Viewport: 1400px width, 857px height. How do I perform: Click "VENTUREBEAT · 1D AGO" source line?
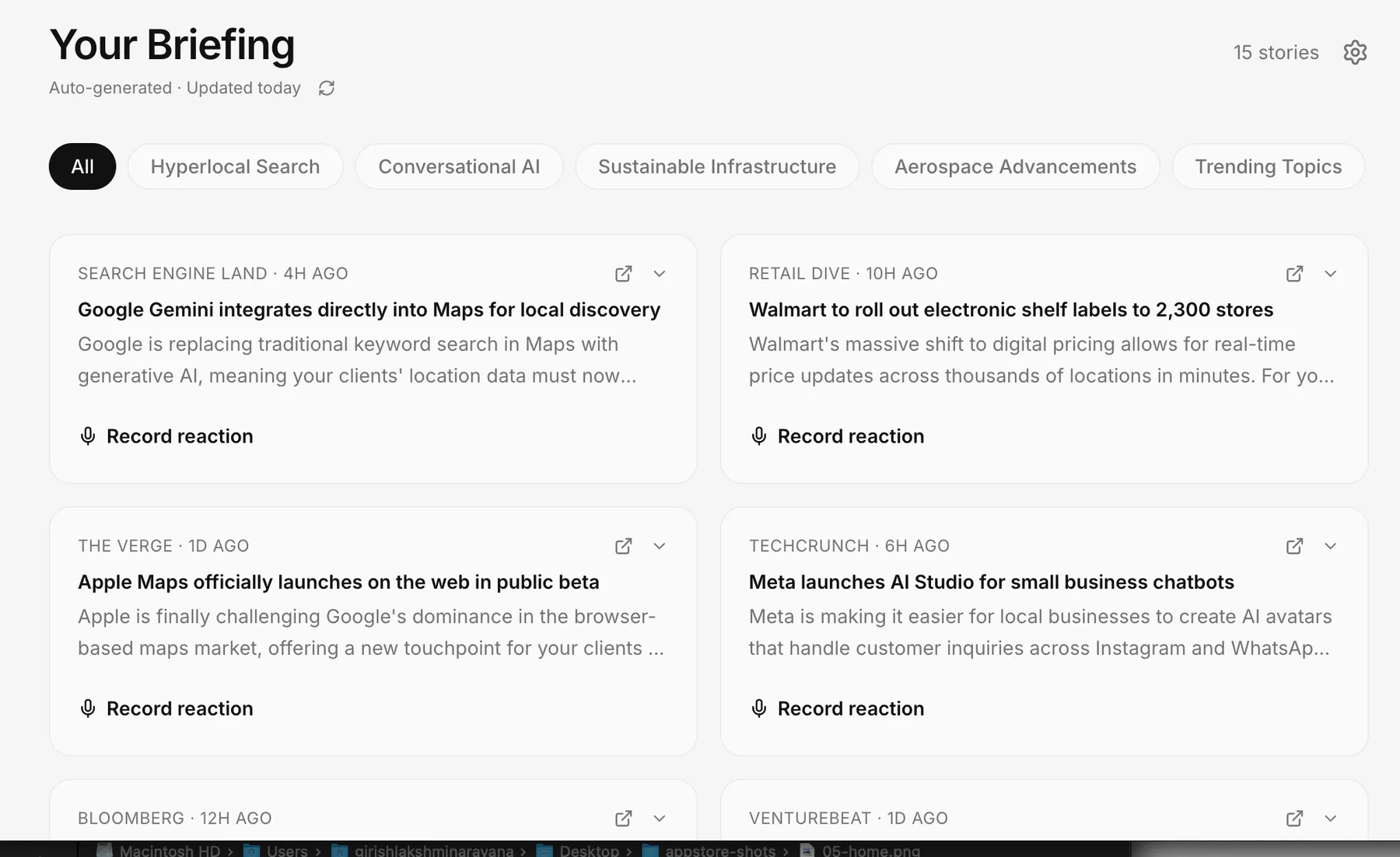tap(849, 818)
